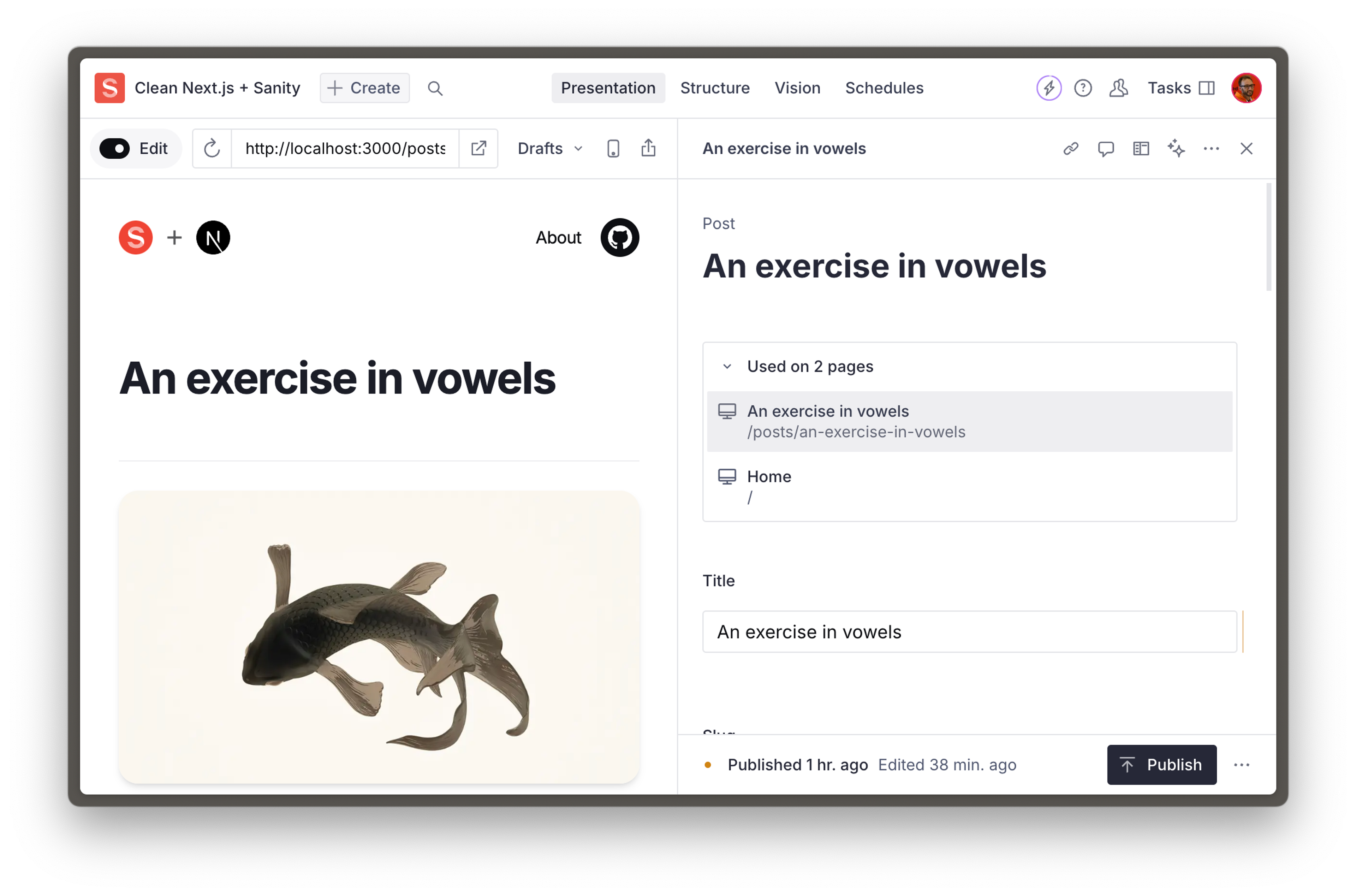
Task: Refresh the preview iframe
Action: 212,149
